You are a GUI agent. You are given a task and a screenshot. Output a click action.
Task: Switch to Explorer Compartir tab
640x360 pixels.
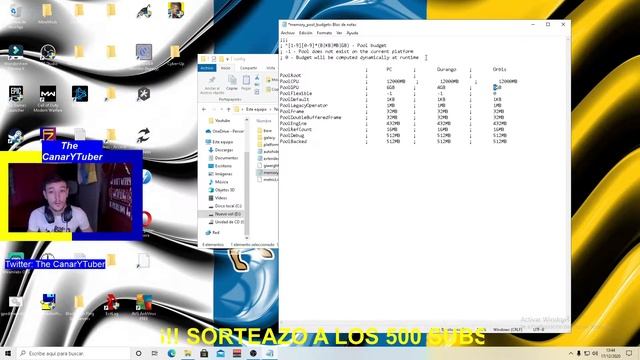click(x=248, y=68)
